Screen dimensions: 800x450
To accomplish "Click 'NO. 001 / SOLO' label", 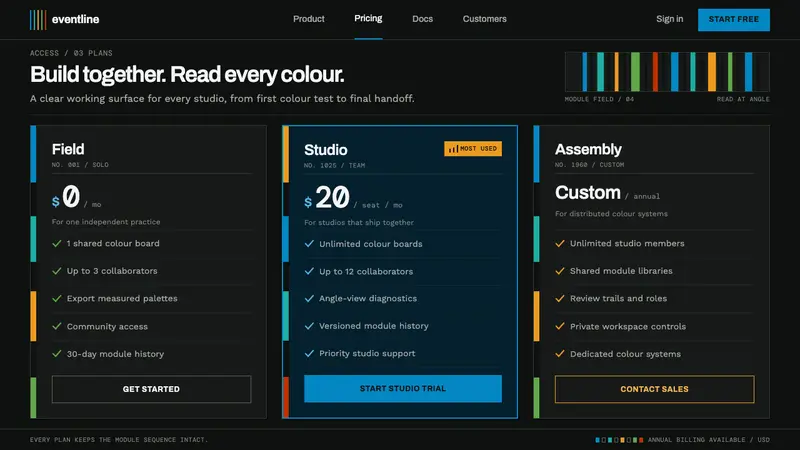I will click(x=80, y=165).
